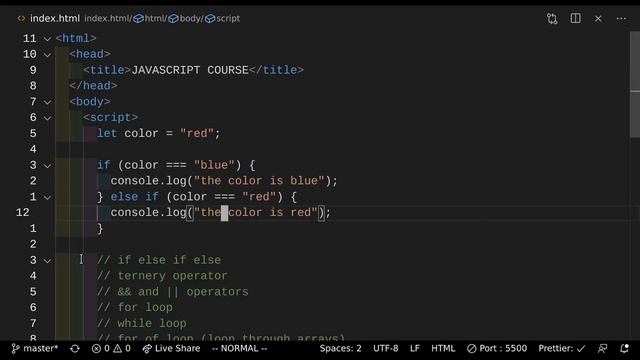Click the closing </head> tag
The image size is (640, 360).
click(93, 86)
